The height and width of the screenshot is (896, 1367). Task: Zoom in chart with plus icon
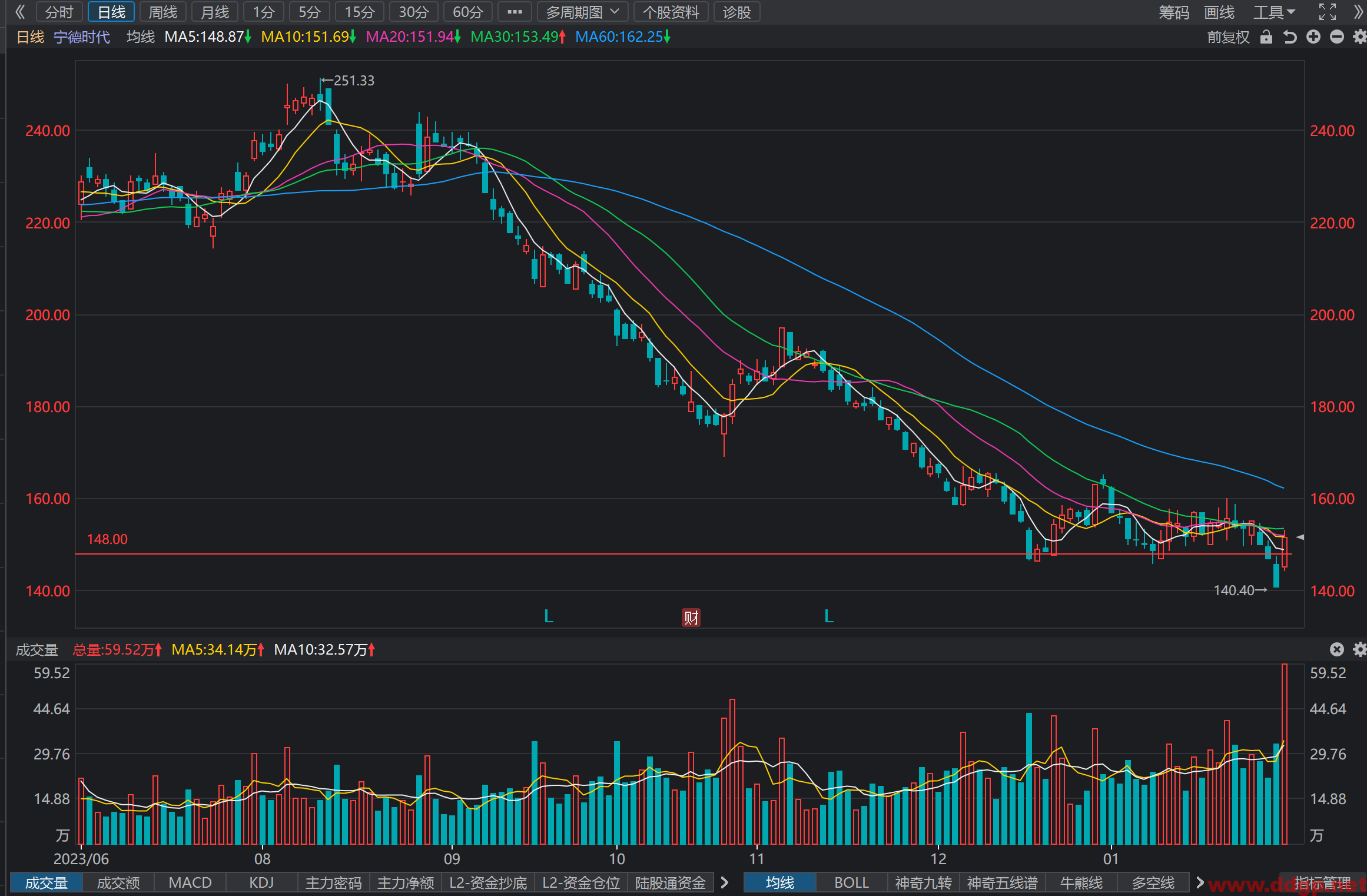(x=1313, y=37)
